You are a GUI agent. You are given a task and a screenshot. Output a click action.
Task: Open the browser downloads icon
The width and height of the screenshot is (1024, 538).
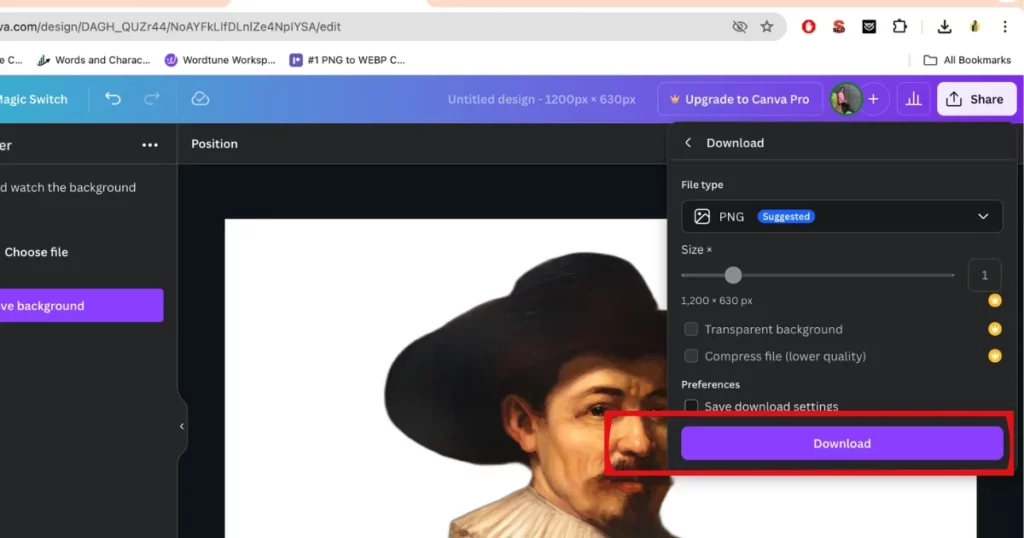click(x=944, y=27)
